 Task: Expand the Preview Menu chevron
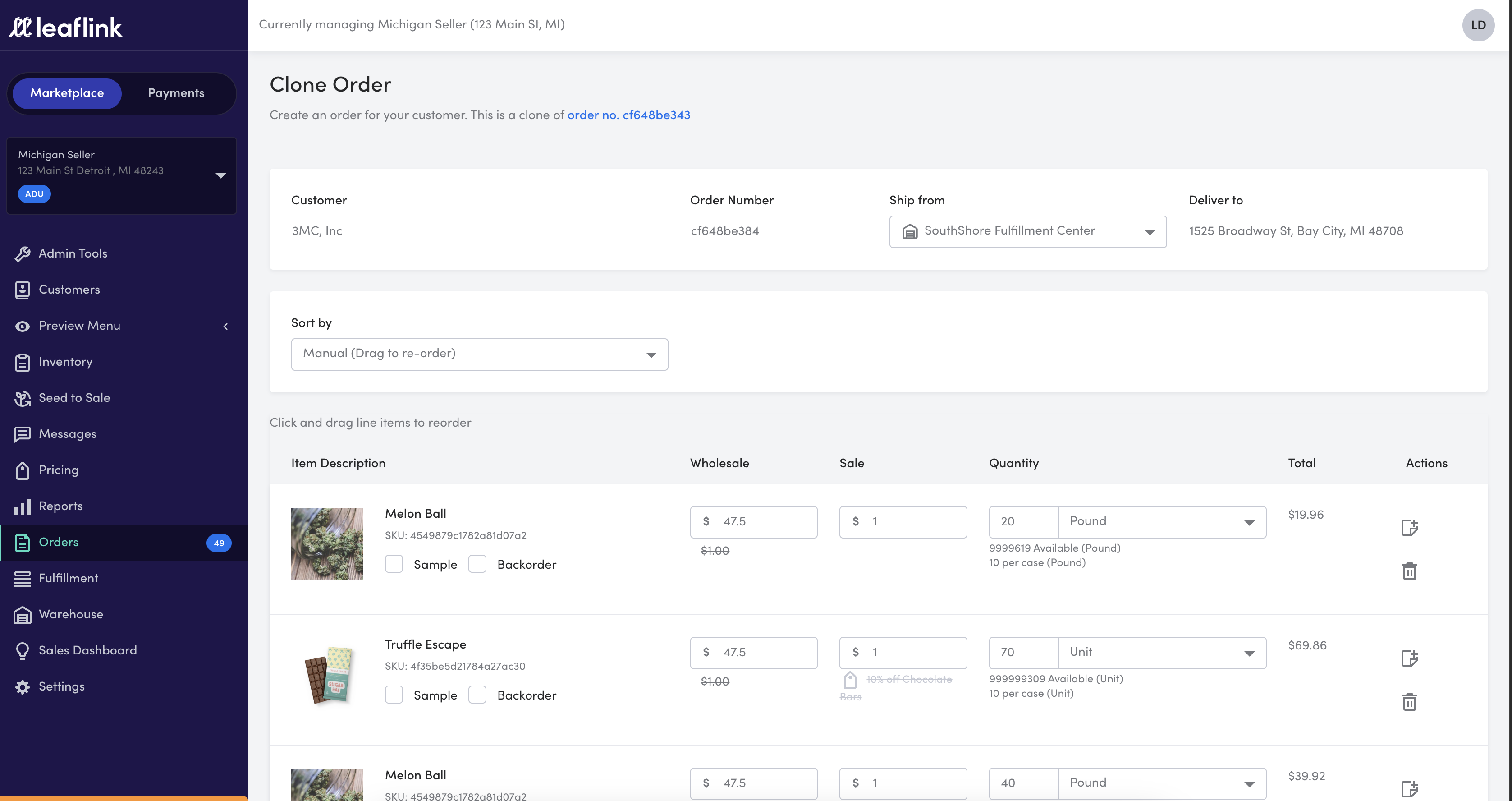[x=225, y=327]
